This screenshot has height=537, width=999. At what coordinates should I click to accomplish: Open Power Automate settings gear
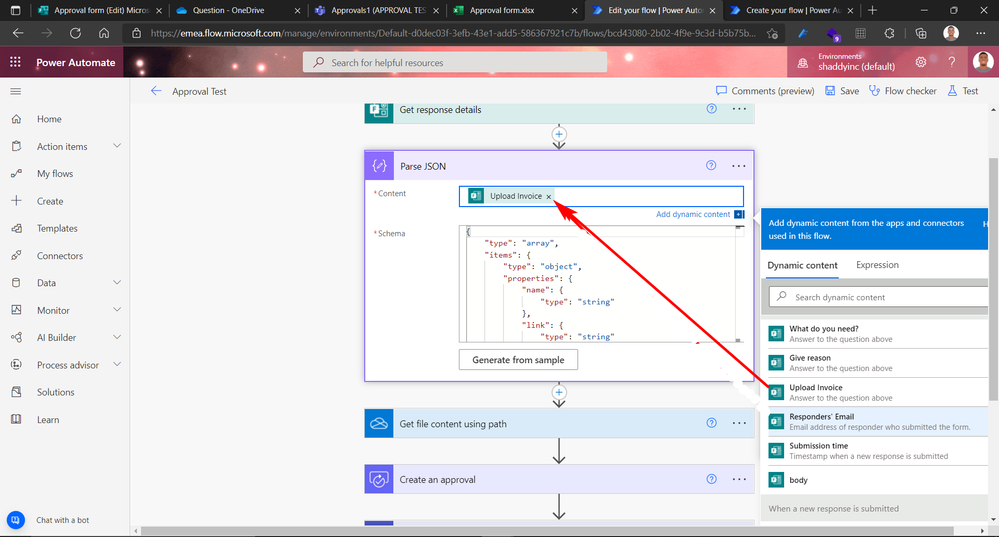(921, 62)
